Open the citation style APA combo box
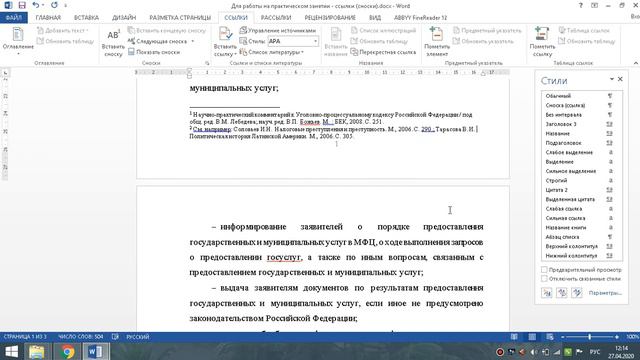The image size is (640, 360). (x=293, y=41)
